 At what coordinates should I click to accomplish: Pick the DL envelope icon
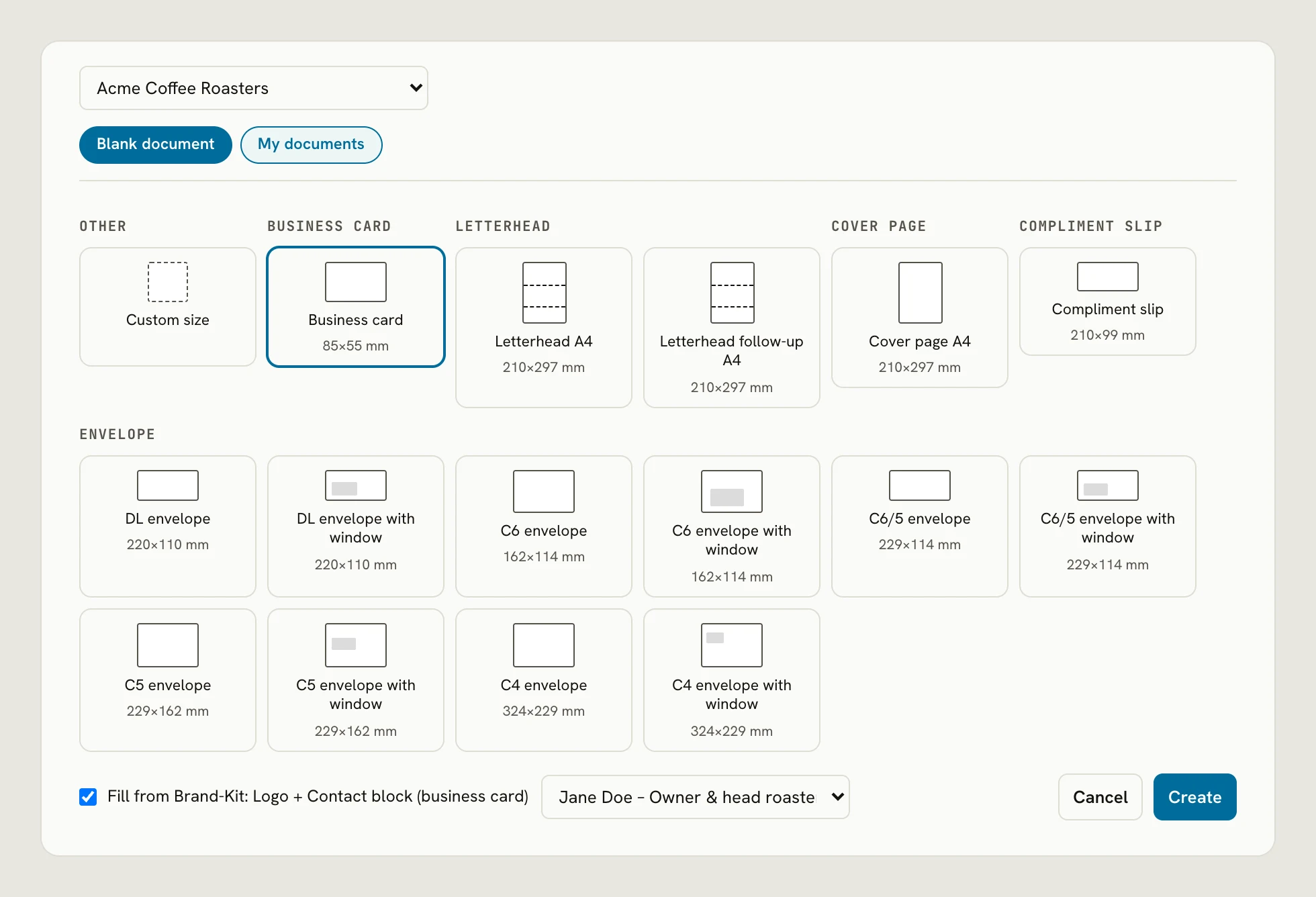tap(168, 485)
